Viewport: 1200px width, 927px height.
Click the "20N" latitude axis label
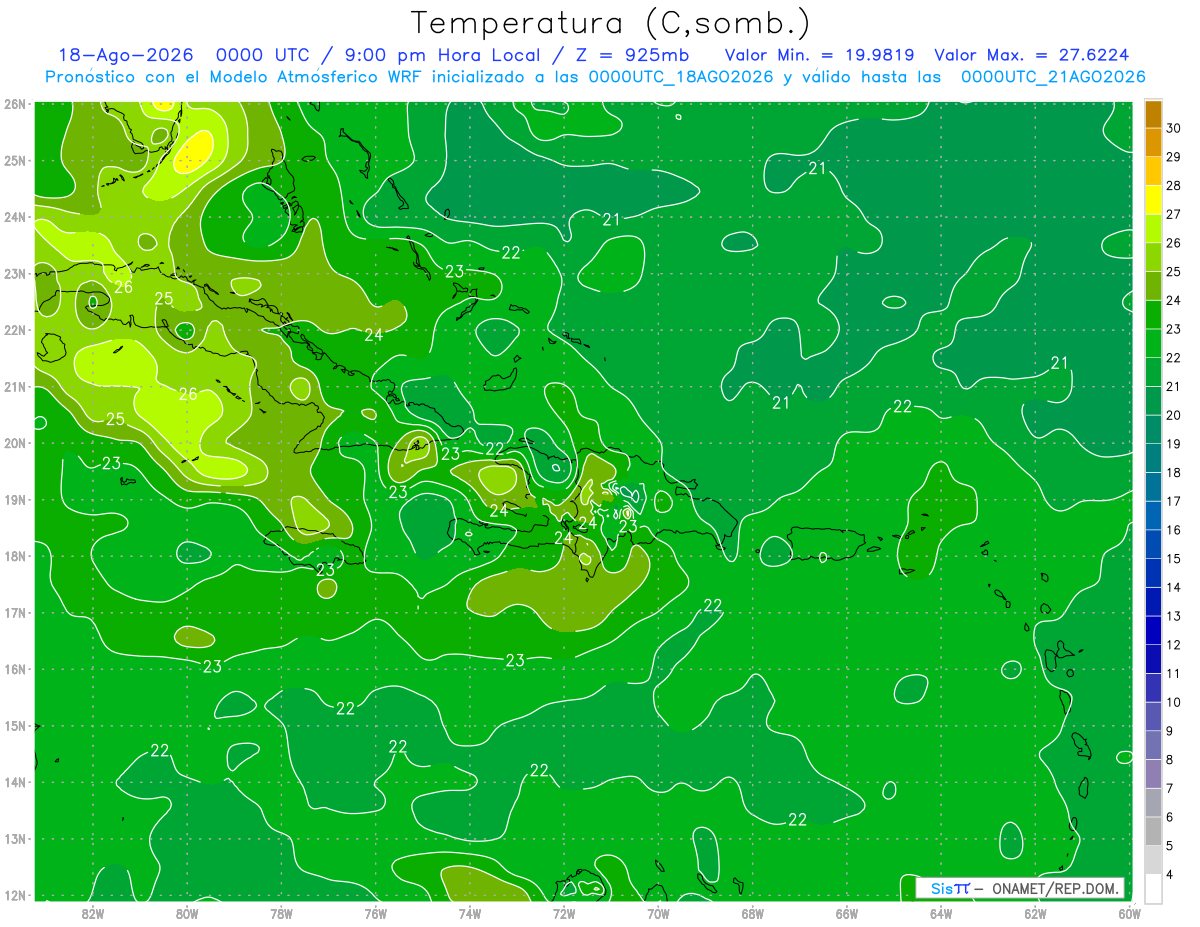coord(15,443)
